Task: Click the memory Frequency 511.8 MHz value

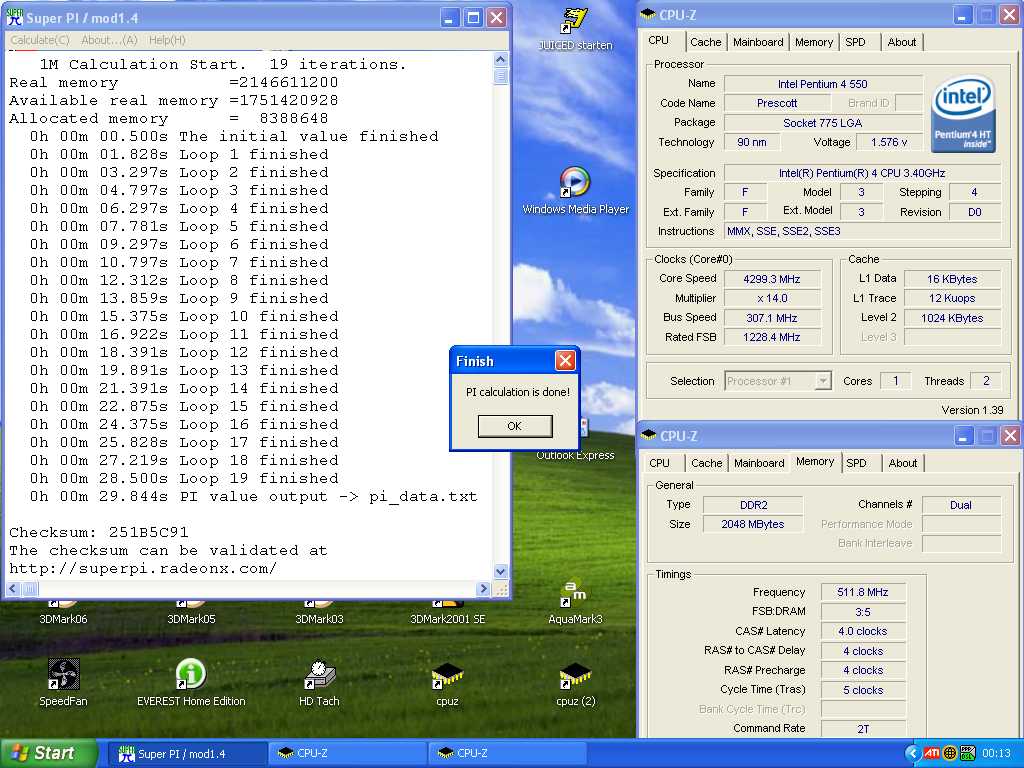Action: click(863, 592)
